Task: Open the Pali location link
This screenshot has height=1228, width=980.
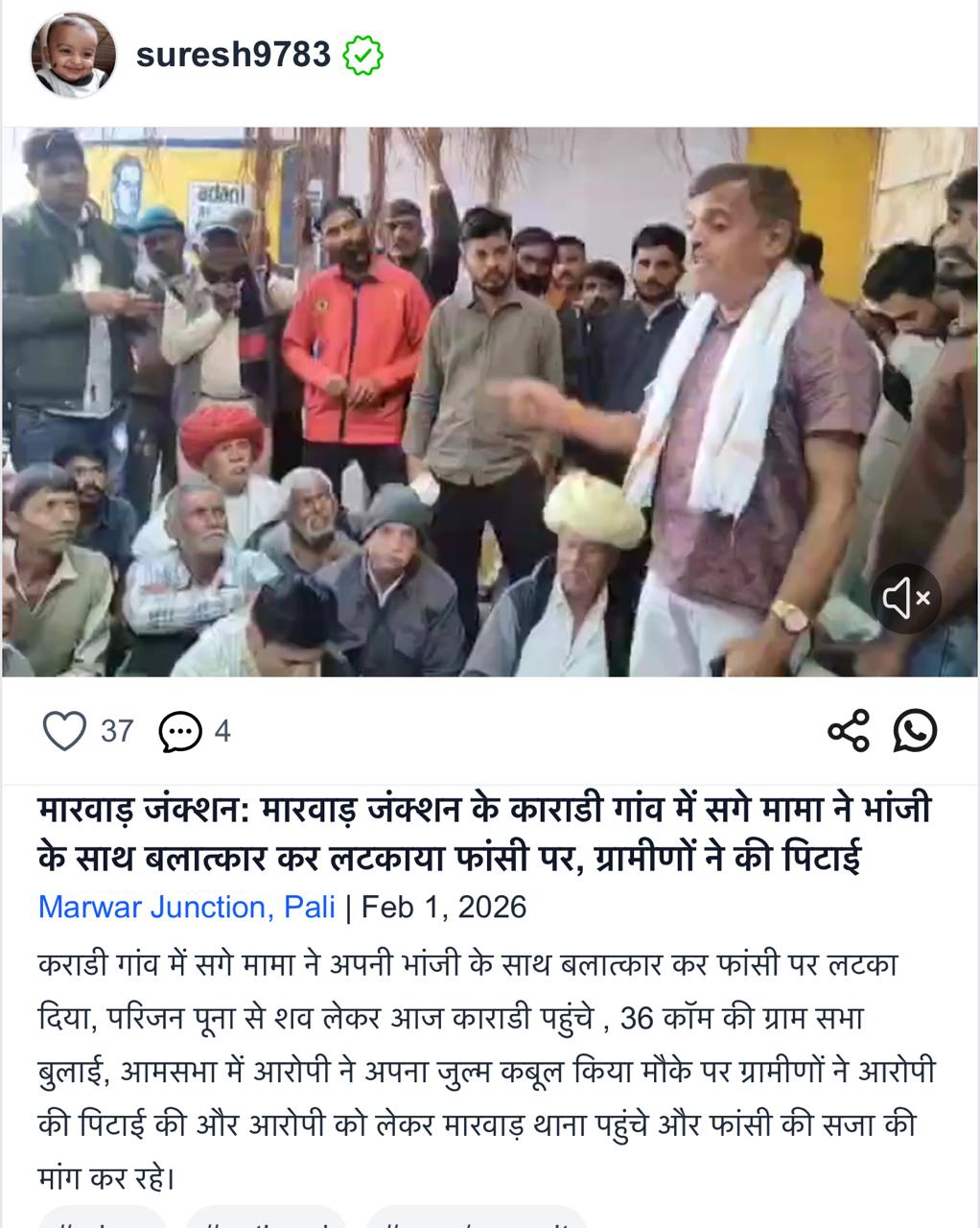Action: (x=310, y=907)
